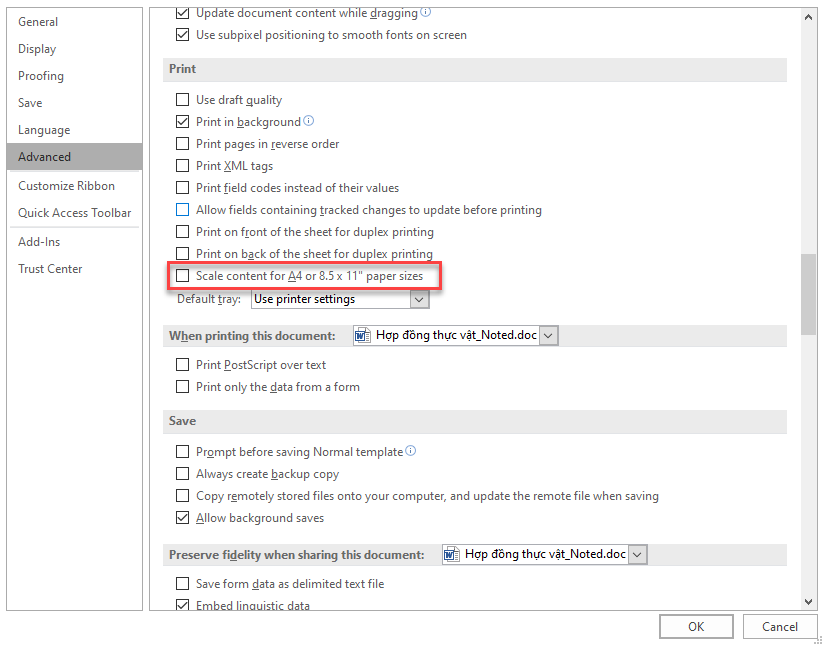Screen dimensions: 824x646
Task: Select the Advanced category
Action: pos(75,157)
